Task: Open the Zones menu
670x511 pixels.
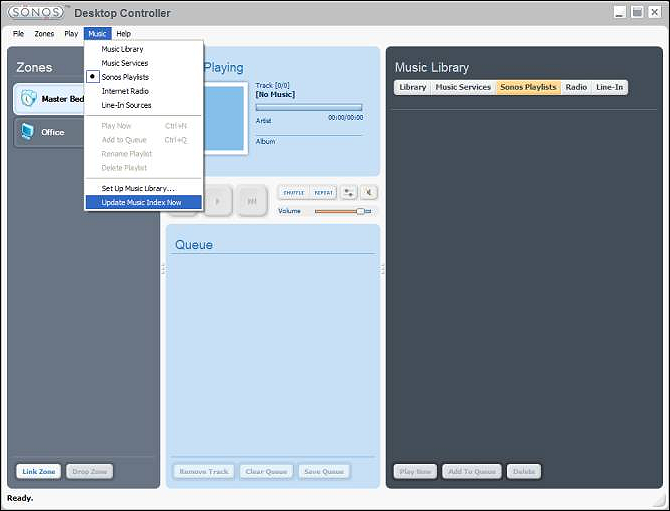Action: (x=44, y=34)
